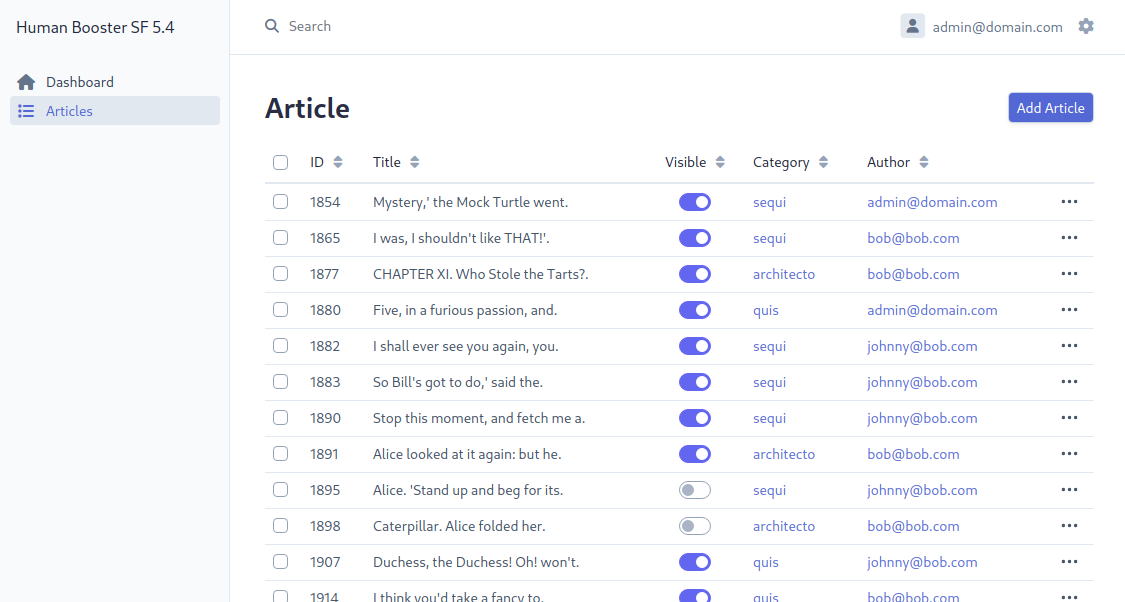
Task: Open the Articles menu item
Action: pyautogui.click(x=115, y=110)
